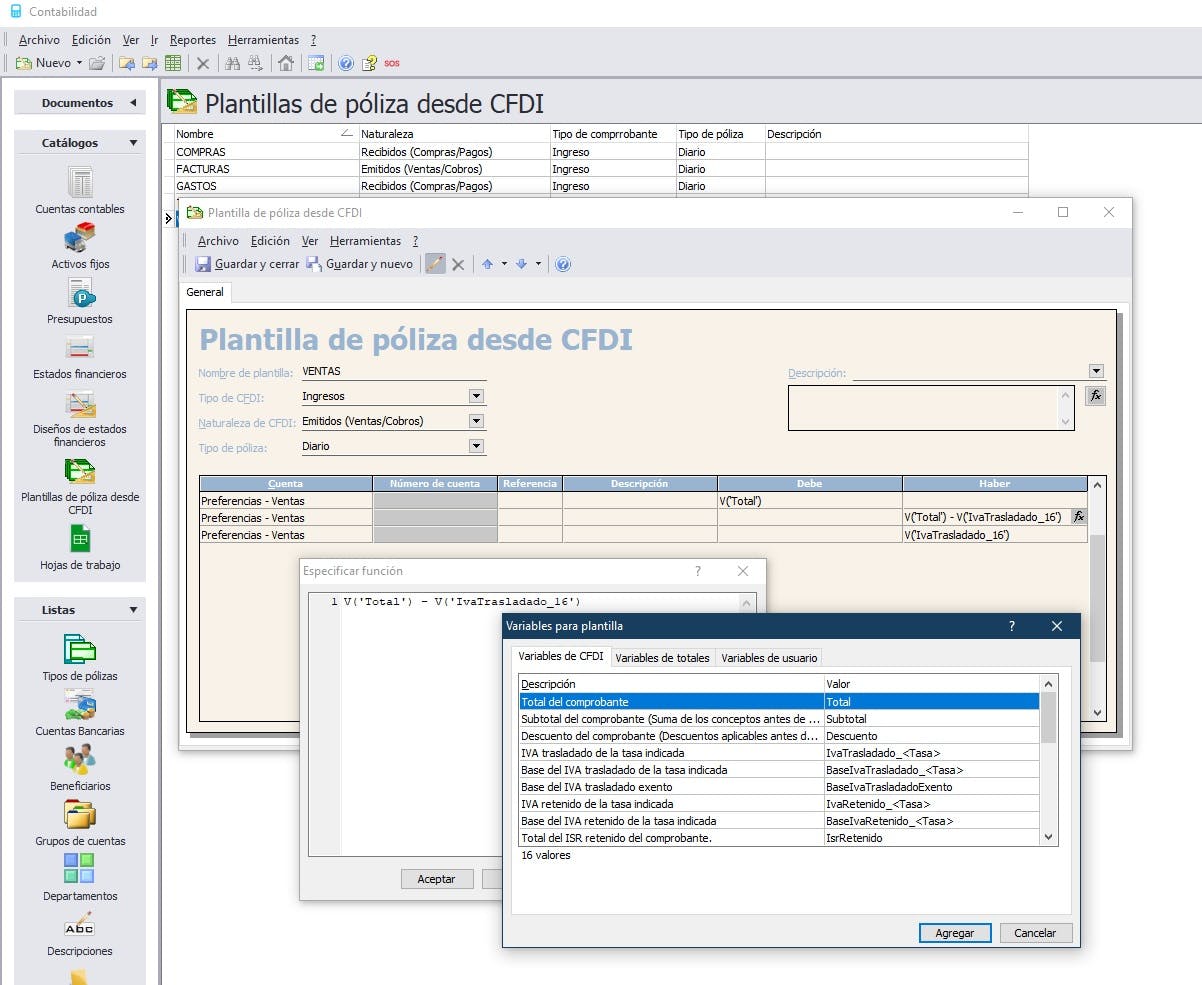Click the blue up arrow in template toolbar
The width and height of the screenshot is (1202, 985).
tap(488, 264)
